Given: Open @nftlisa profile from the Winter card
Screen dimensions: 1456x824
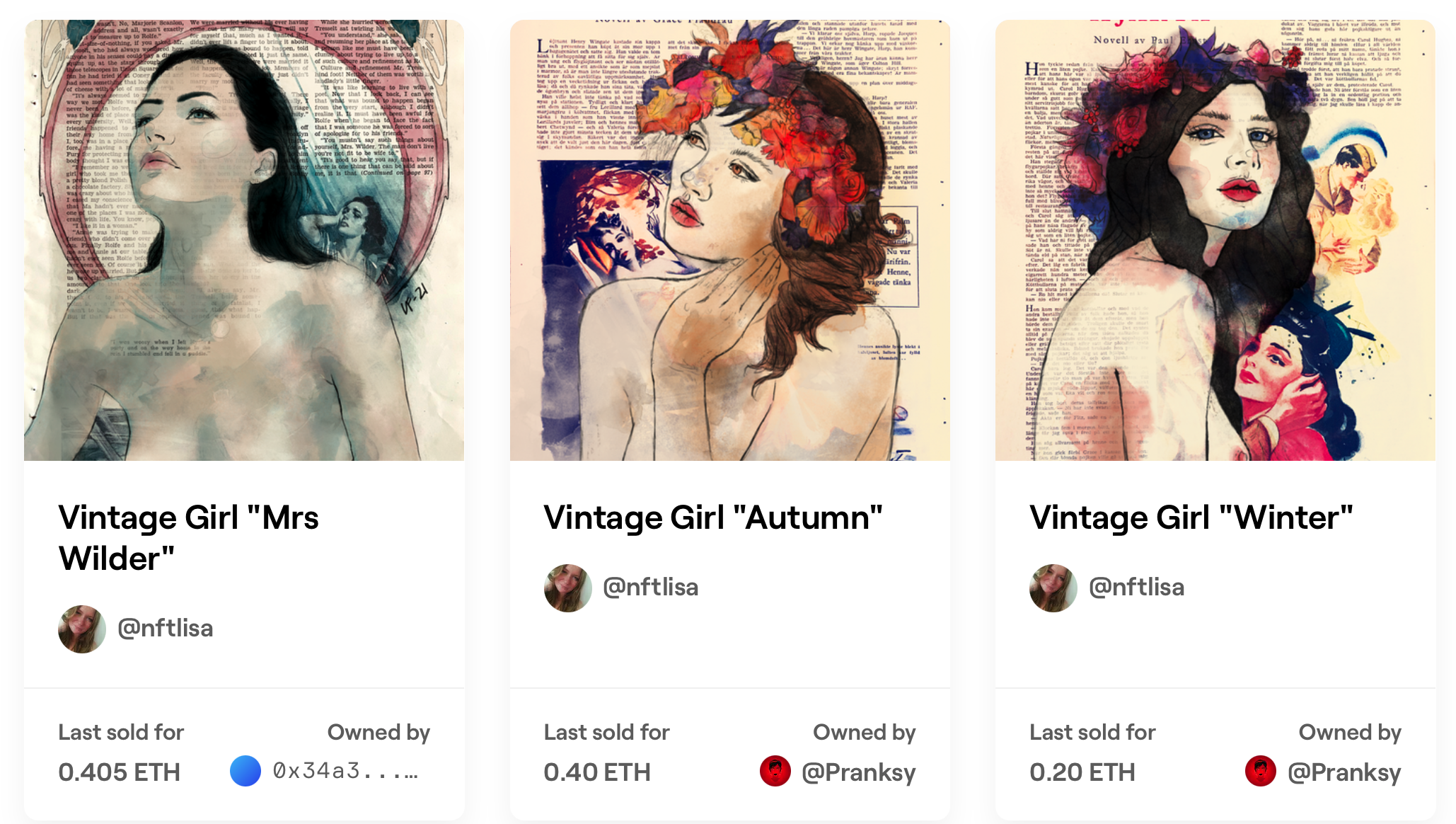Looking at the screenshot, I should 1136,588.
